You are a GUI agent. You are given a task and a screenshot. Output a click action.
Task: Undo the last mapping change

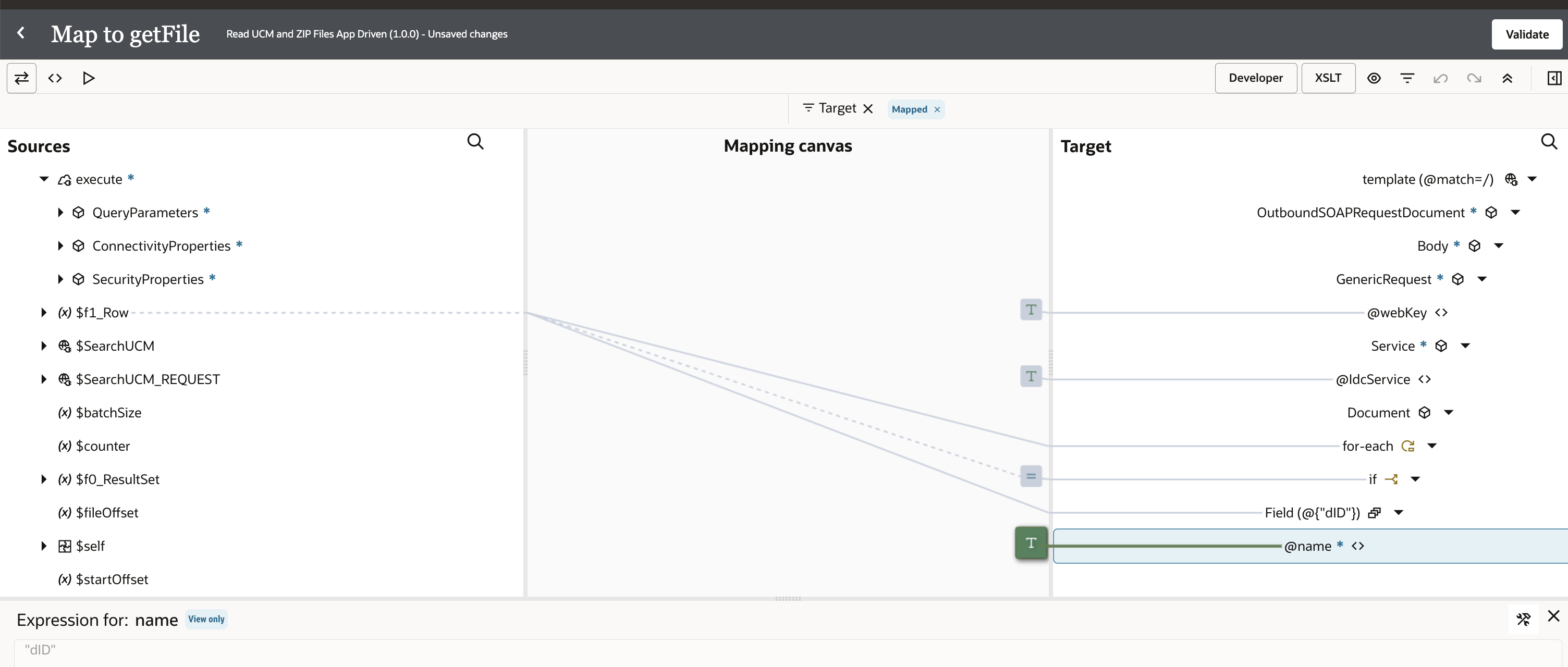coord(1440,78)
